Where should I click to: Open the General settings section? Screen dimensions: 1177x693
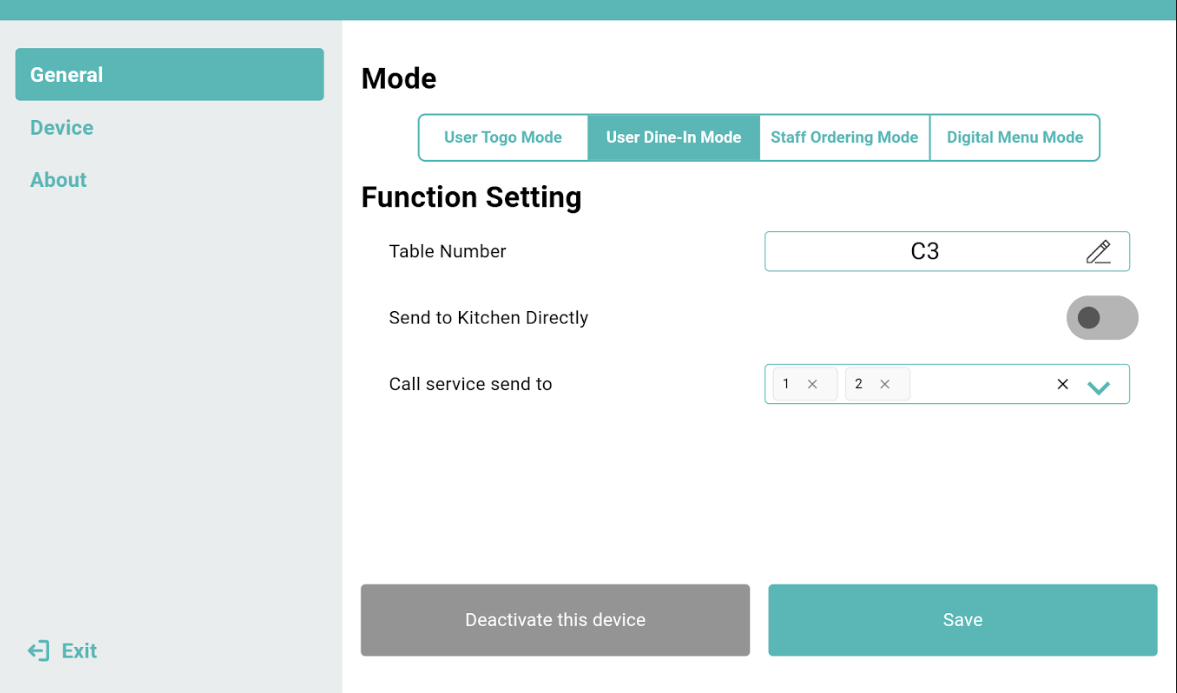point(169,75)
